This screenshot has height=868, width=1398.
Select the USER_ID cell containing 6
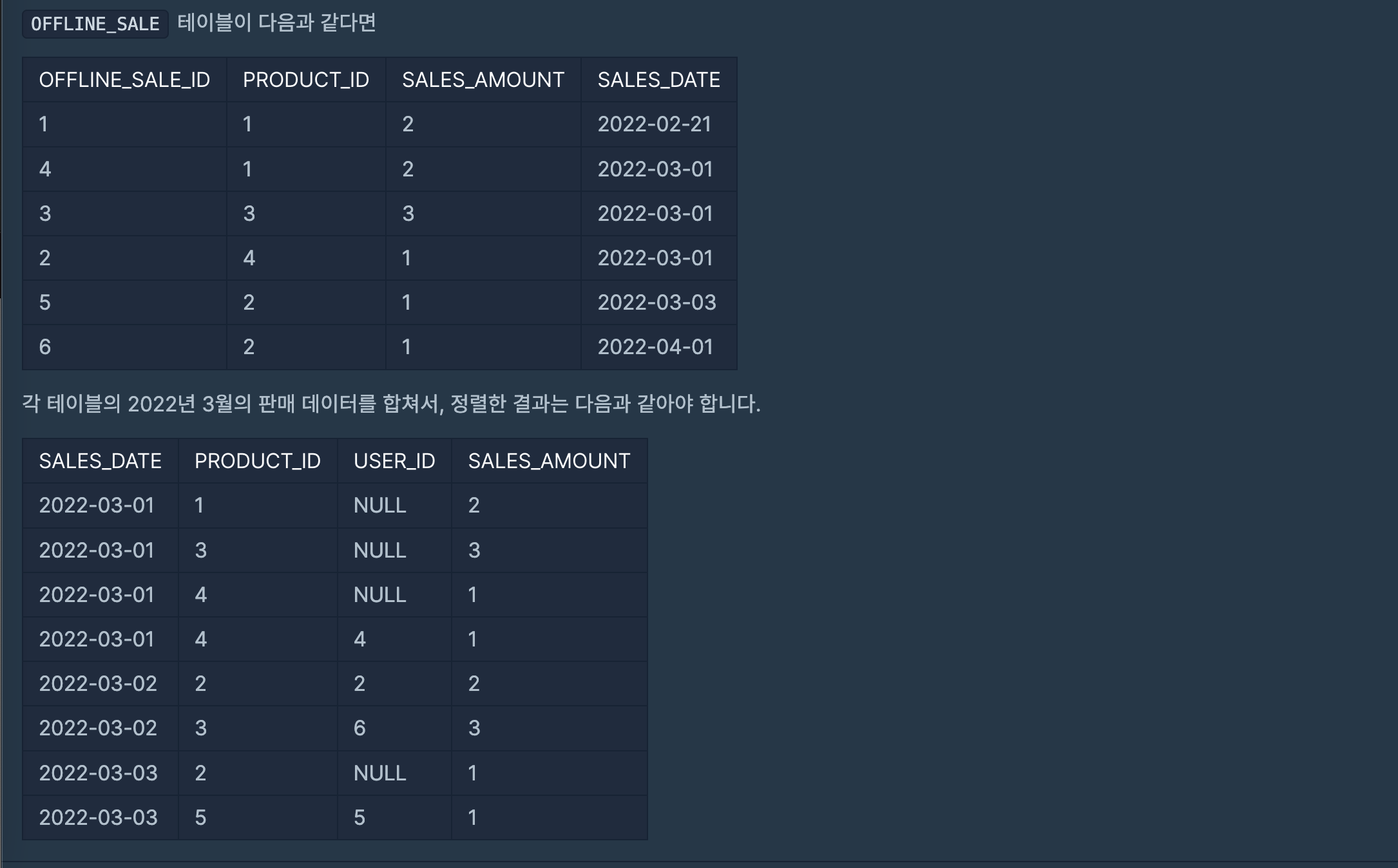click(359, 728)
